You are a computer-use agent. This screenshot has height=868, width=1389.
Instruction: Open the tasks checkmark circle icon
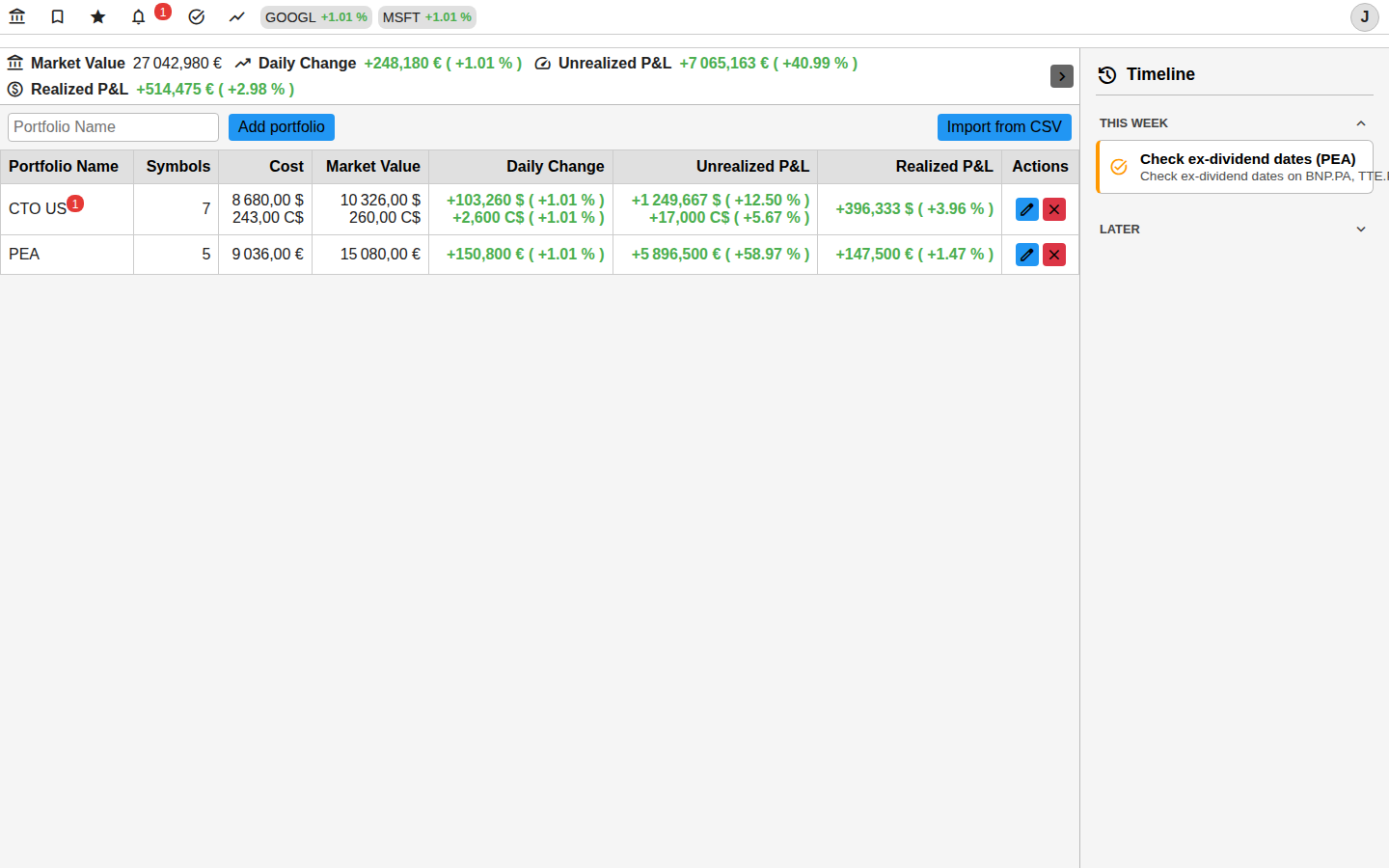coord(197,16)
